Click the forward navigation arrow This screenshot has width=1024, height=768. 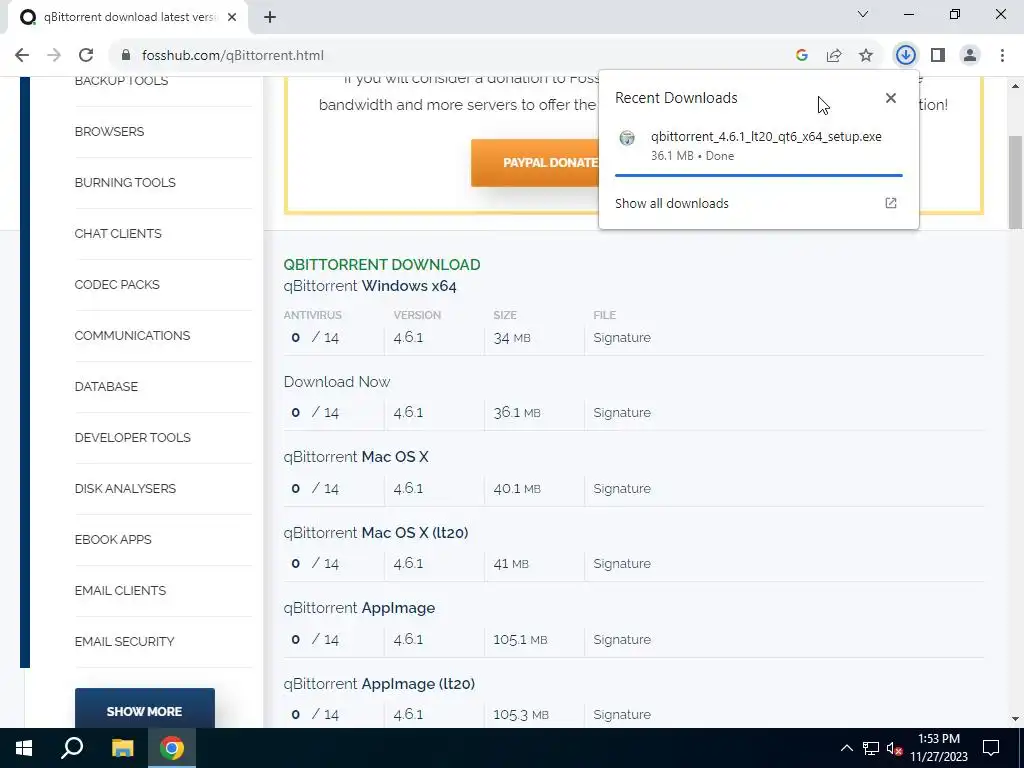click(x=54, y=56)
